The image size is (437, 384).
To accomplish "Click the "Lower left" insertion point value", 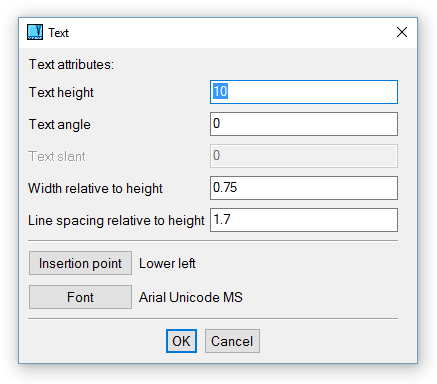I will pos(167,263).
